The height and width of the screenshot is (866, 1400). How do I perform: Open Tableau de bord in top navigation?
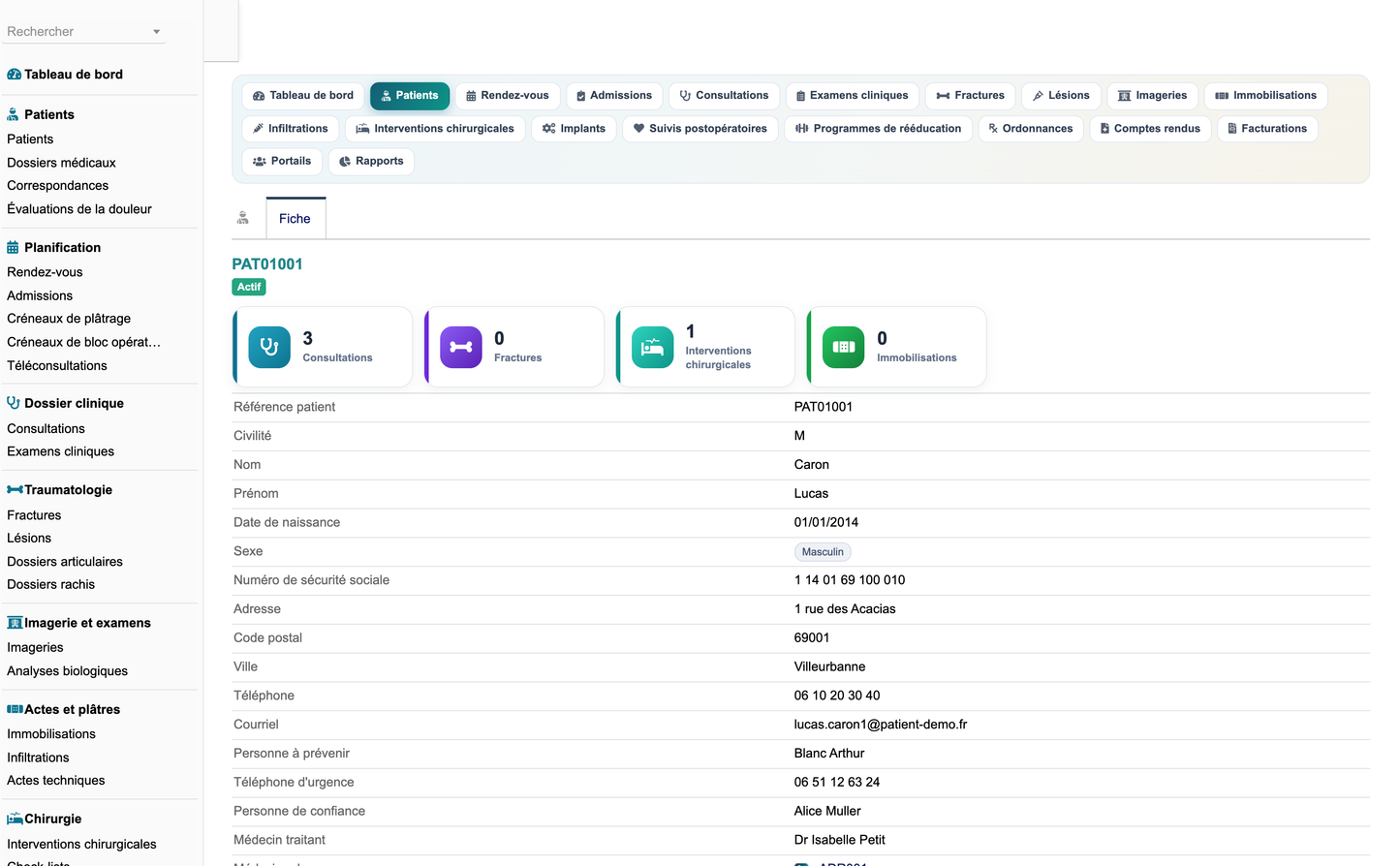[x=303, y=96]
